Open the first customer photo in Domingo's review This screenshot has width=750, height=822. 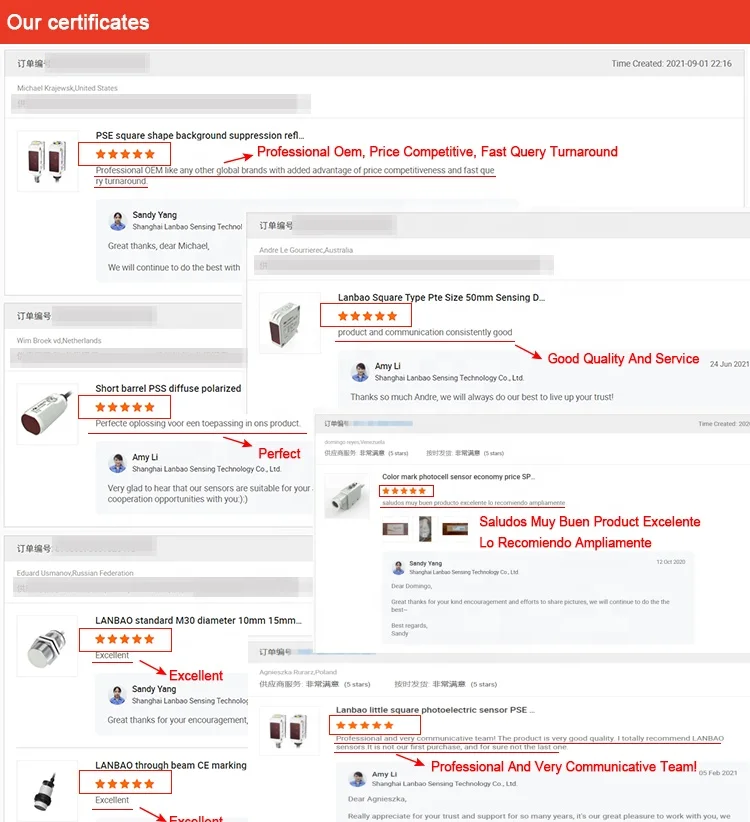tap(395, 529)
